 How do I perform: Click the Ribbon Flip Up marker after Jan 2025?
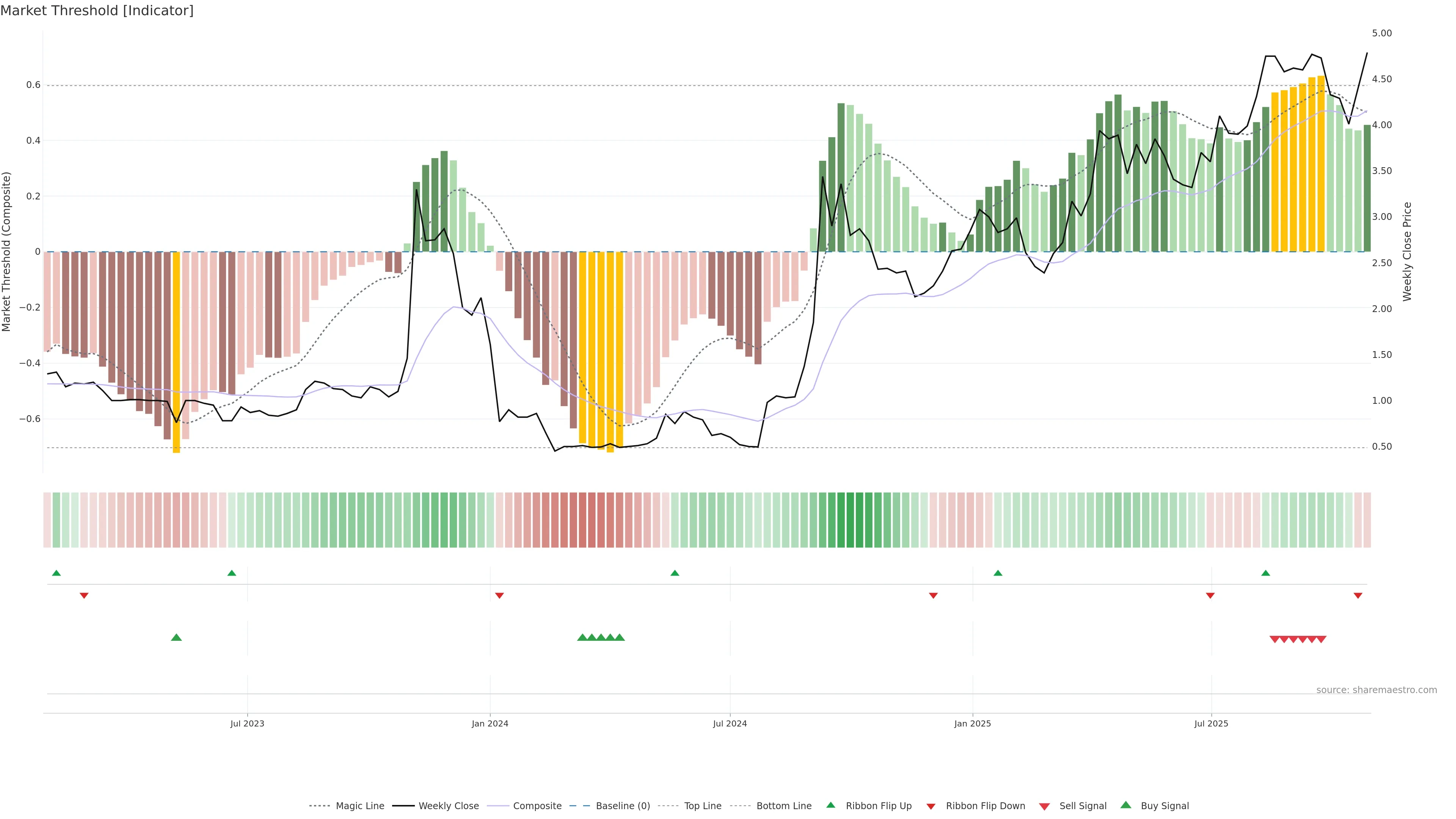[998, 573]
